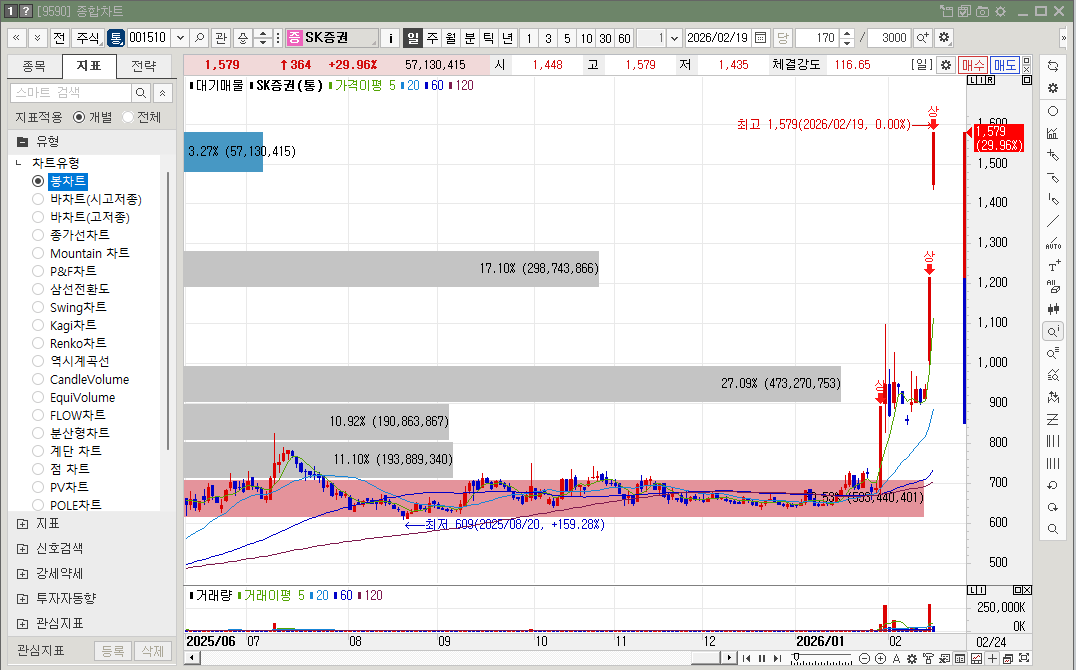Select the 전체 indicator apply radio
The width and height of the screenshot is (1076, 670).
point(128,117)
